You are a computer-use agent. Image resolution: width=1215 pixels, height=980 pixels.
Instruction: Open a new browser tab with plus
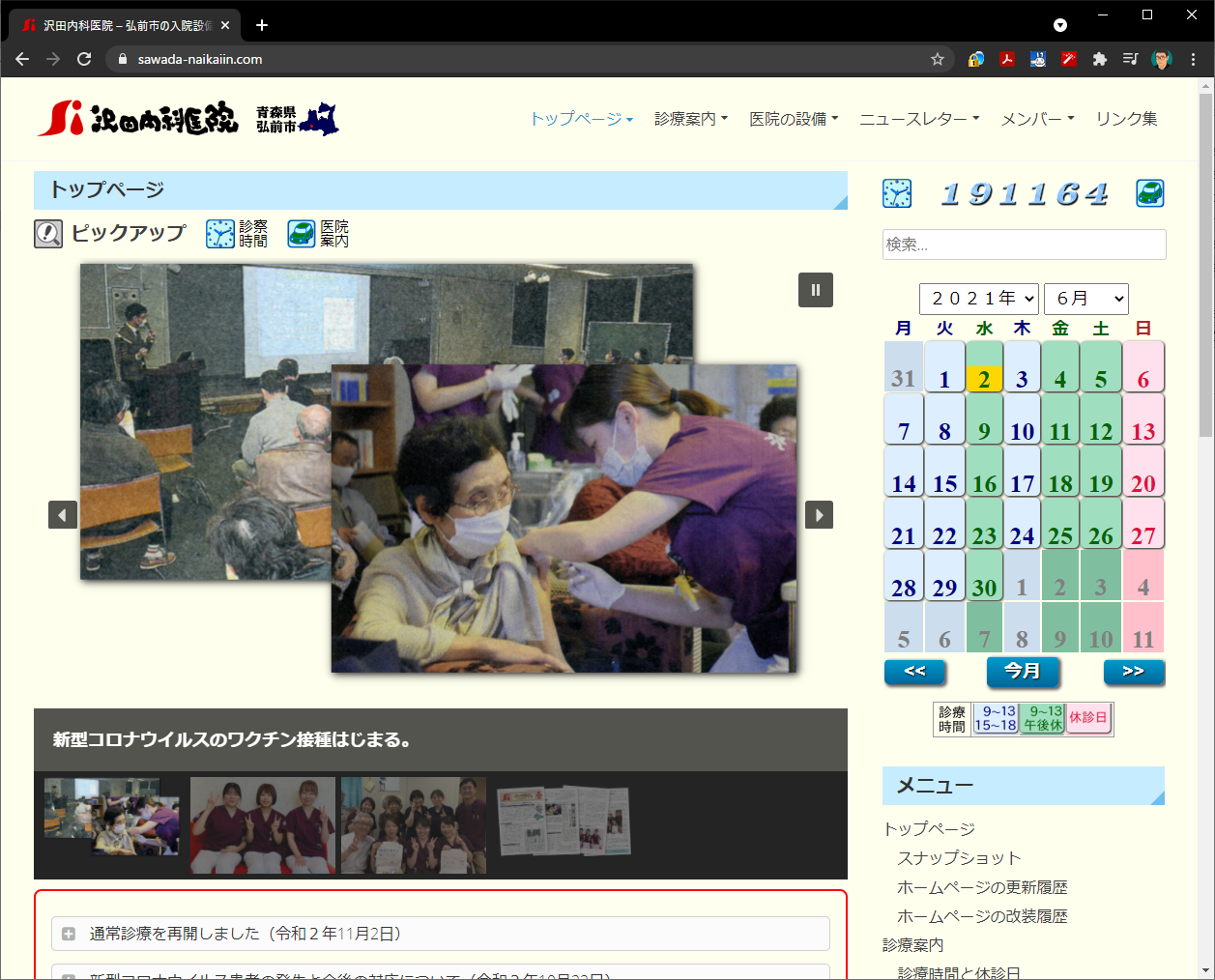tap(262, 25)
